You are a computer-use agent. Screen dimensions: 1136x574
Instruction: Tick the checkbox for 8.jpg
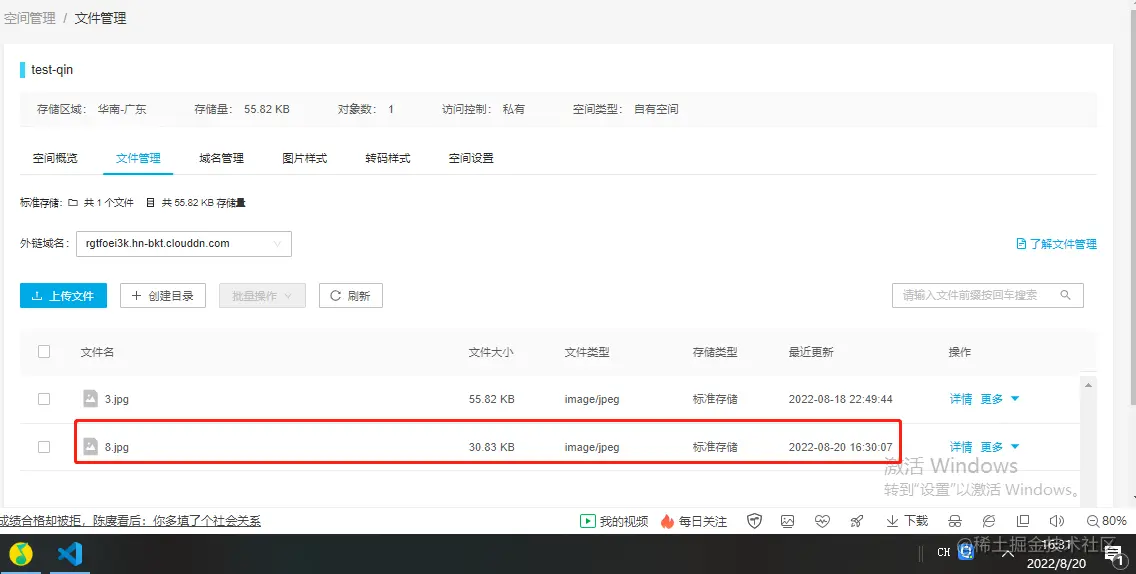44,446
